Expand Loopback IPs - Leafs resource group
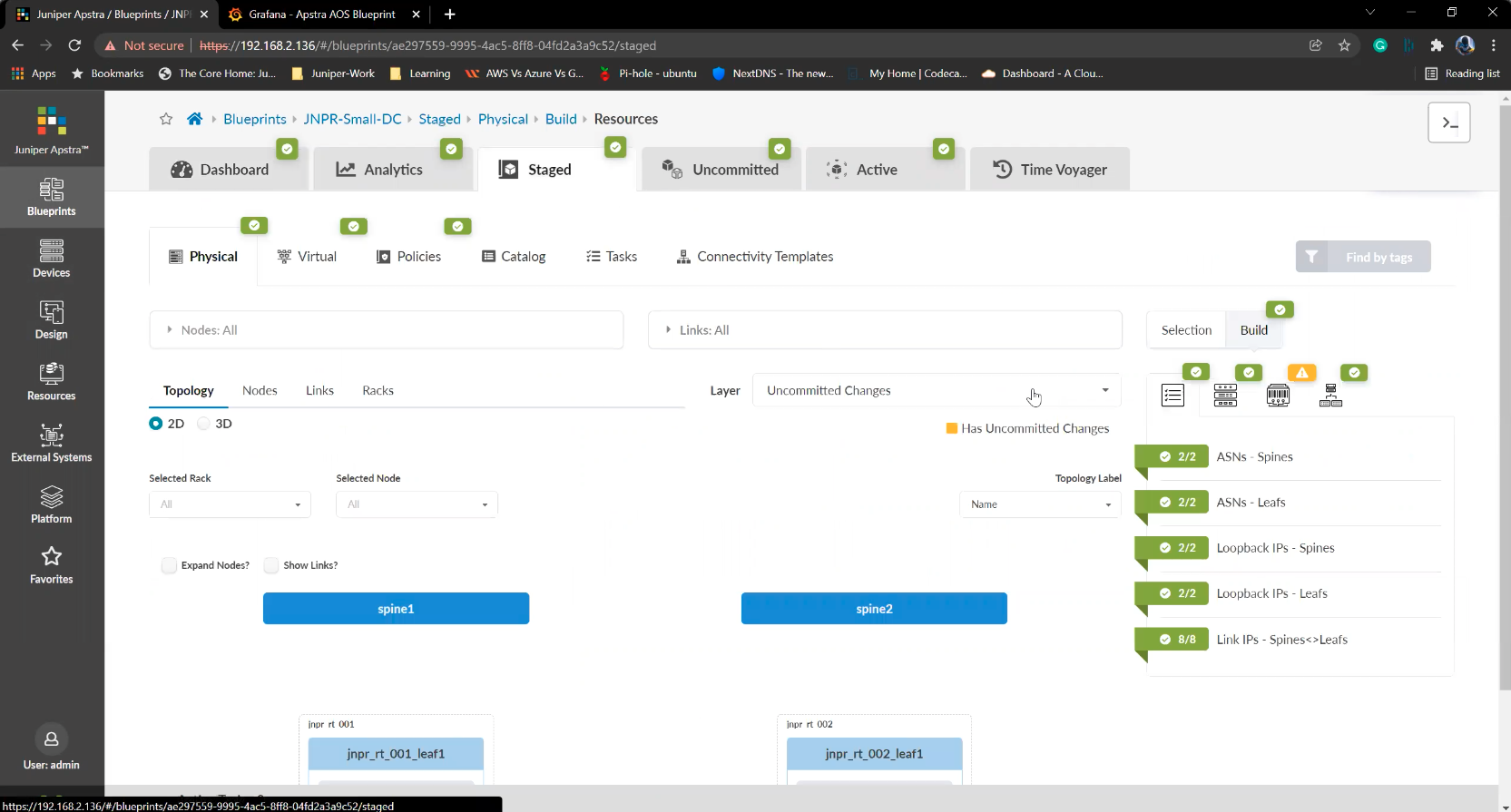The image size is (1511, 812). (x=1271, y=593)
